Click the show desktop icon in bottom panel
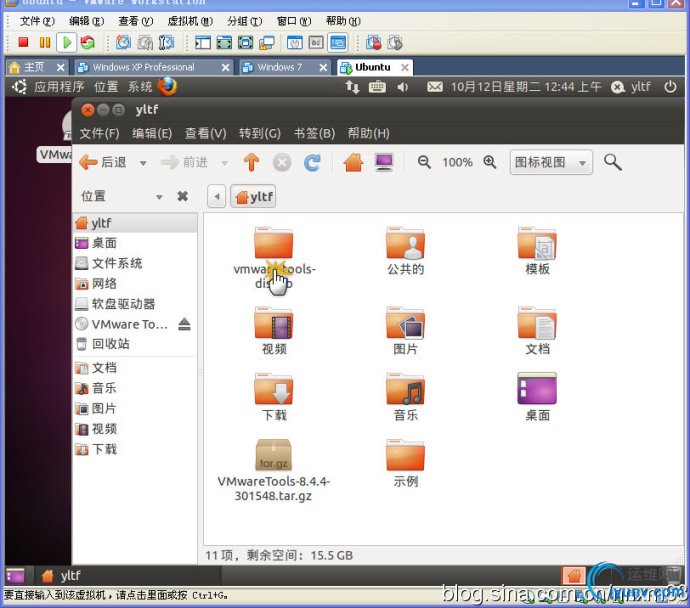 [15, 575]
